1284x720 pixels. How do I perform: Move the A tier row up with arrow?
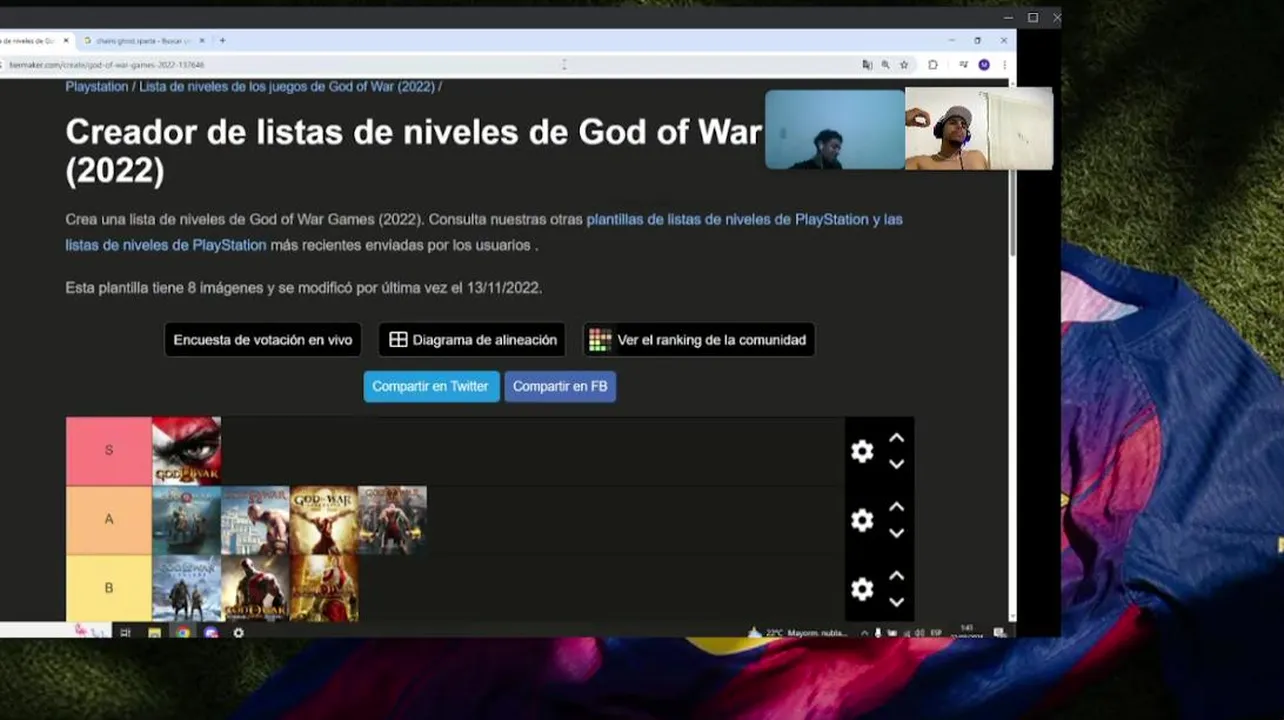pos(897,507)
